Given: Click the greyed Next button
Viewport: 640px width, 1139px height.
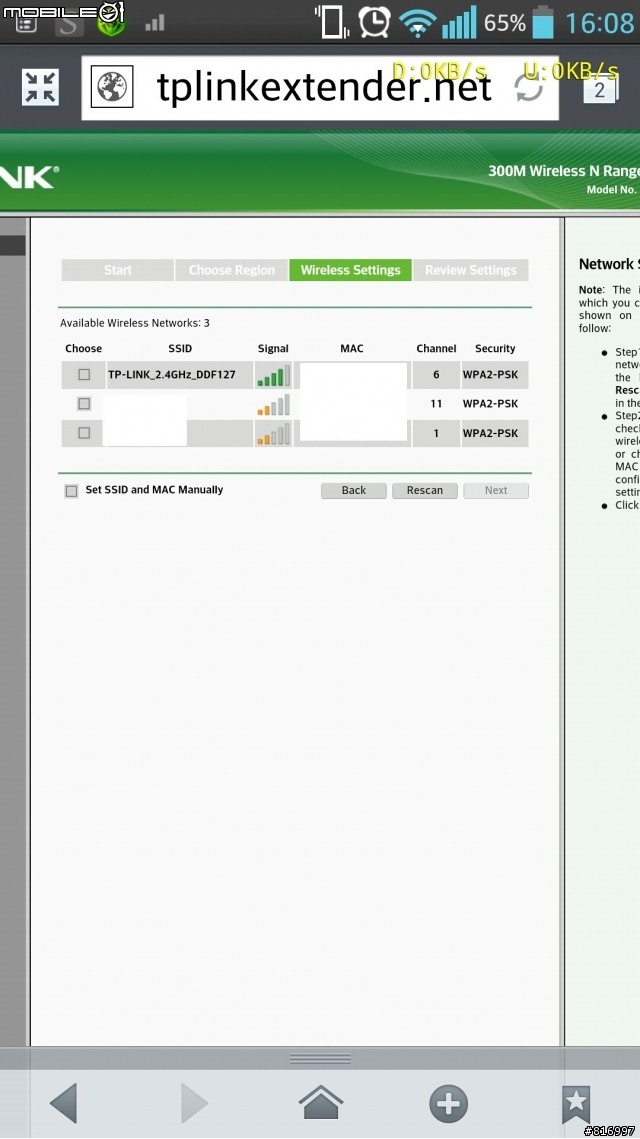Looking at the screenshot, I should pyautogui.click(x=496, y=490).
